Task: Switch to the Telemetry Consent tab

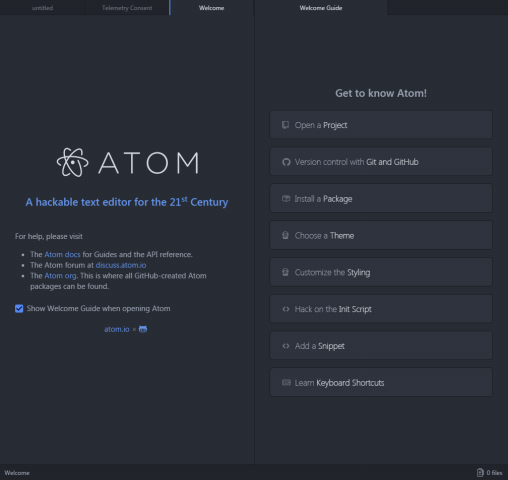Action: pos(127,8)
